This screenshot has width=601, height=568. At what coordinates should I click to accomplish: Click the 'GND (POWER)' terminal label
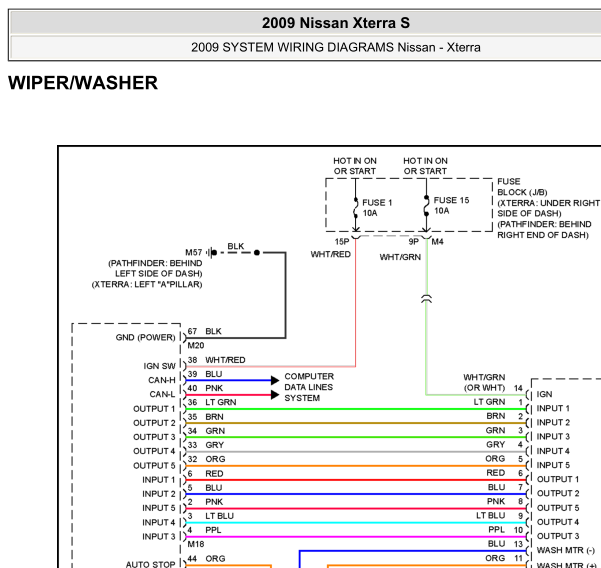coord(145,337)
